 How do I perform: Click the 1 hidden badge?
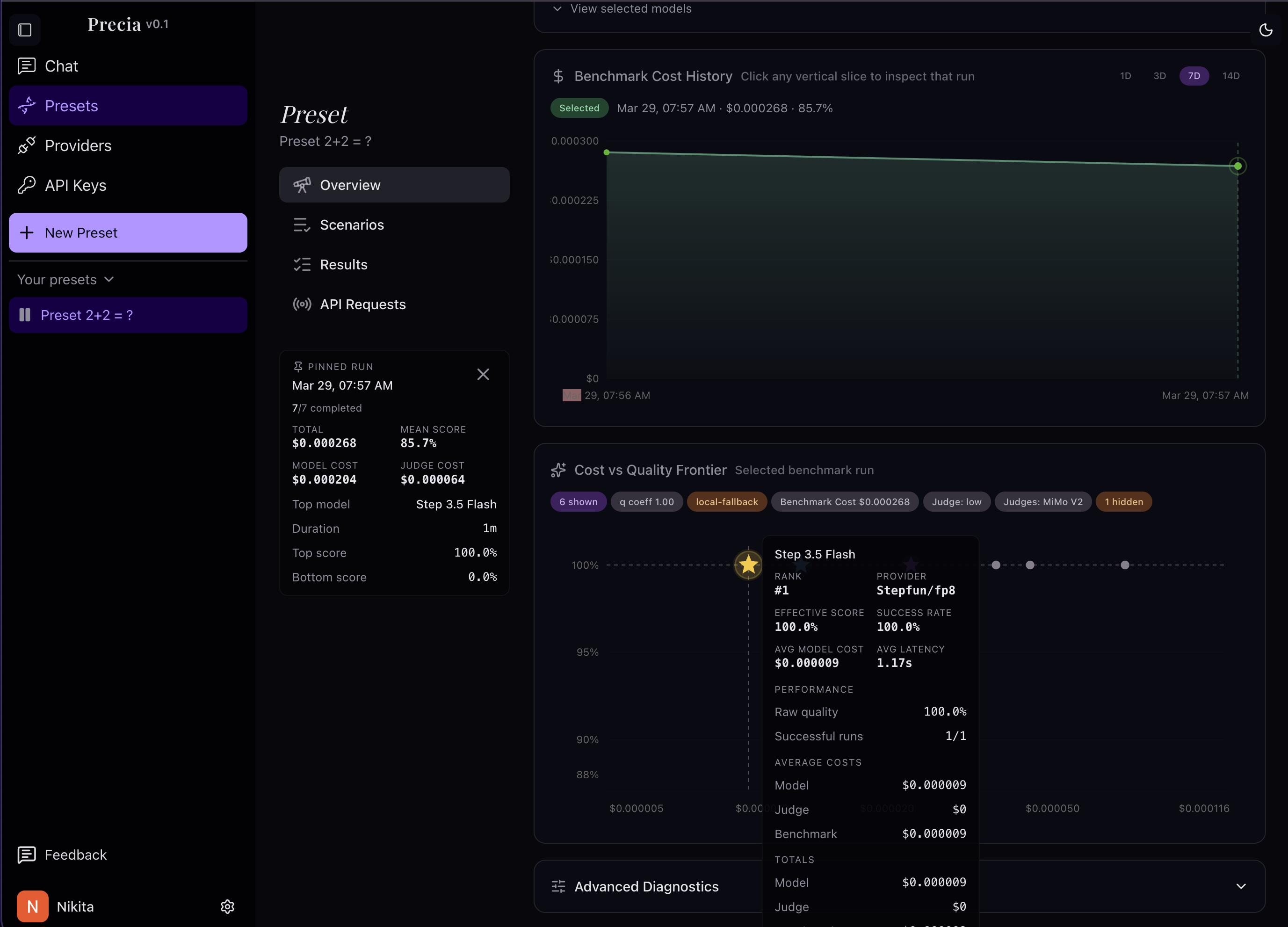pos(1123,501)
